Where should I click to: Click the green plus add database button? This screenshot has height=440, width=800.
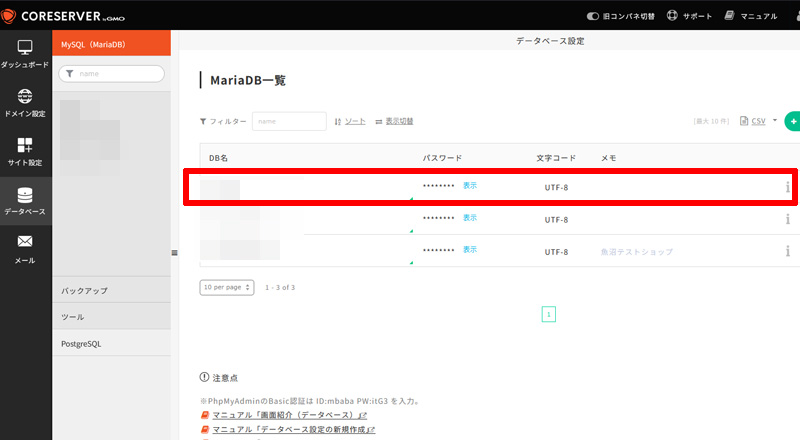(x=792, y=121)
